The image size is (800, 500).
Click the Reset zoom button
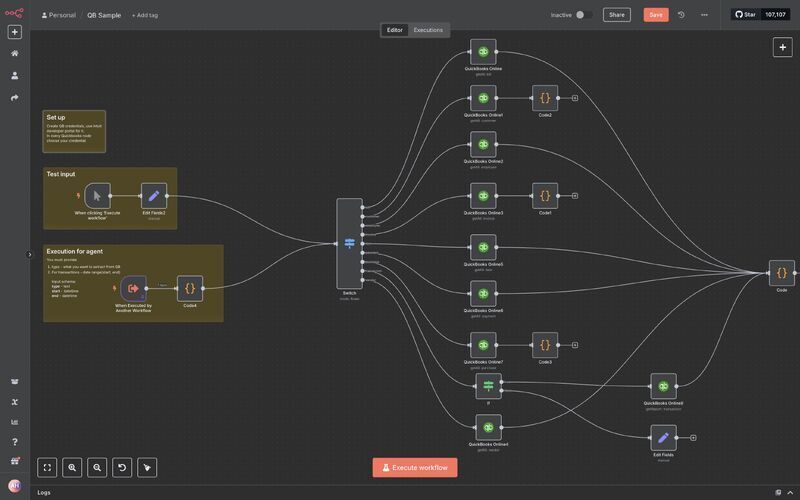point(122,467)
